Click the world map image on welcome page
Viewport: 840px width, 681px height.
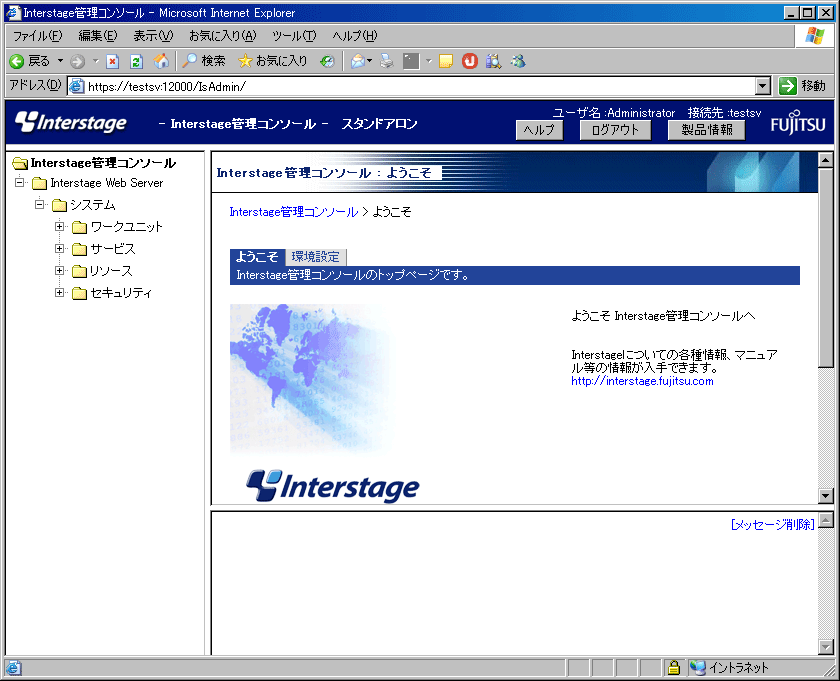point(310,378)
